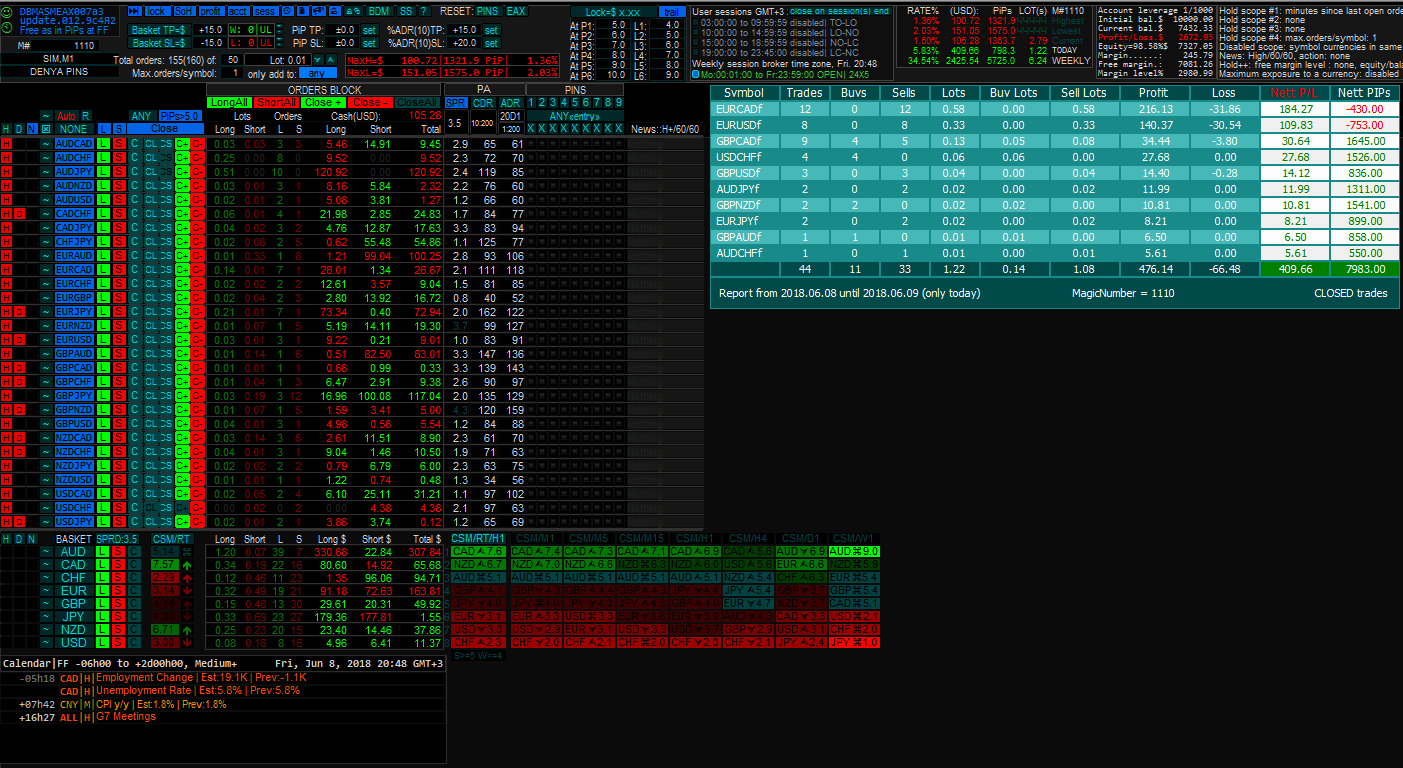Click the green up arrow in NZD basket row
The width and height of the screenshot is (1403, 768).
click(x=187, y=630)
